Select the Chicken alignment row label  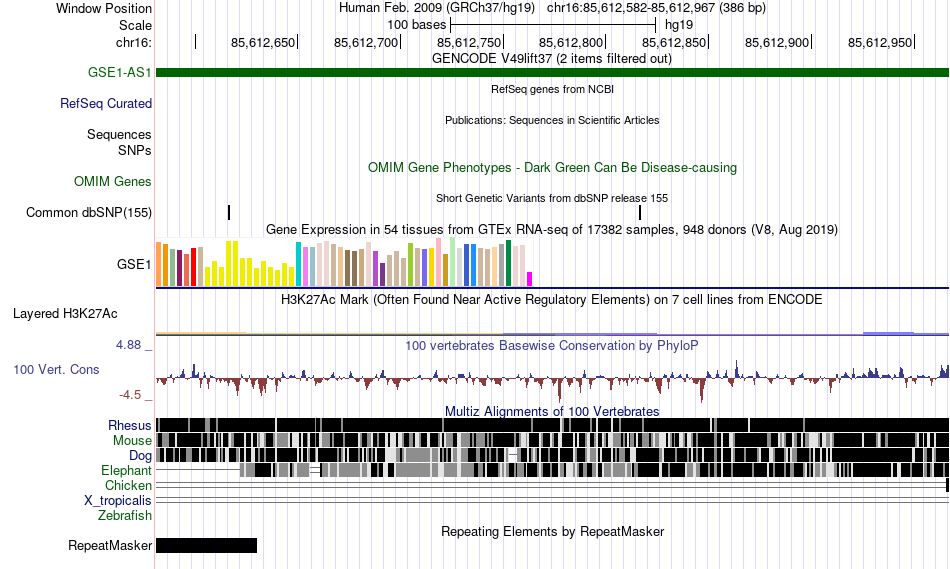point(128,485)
